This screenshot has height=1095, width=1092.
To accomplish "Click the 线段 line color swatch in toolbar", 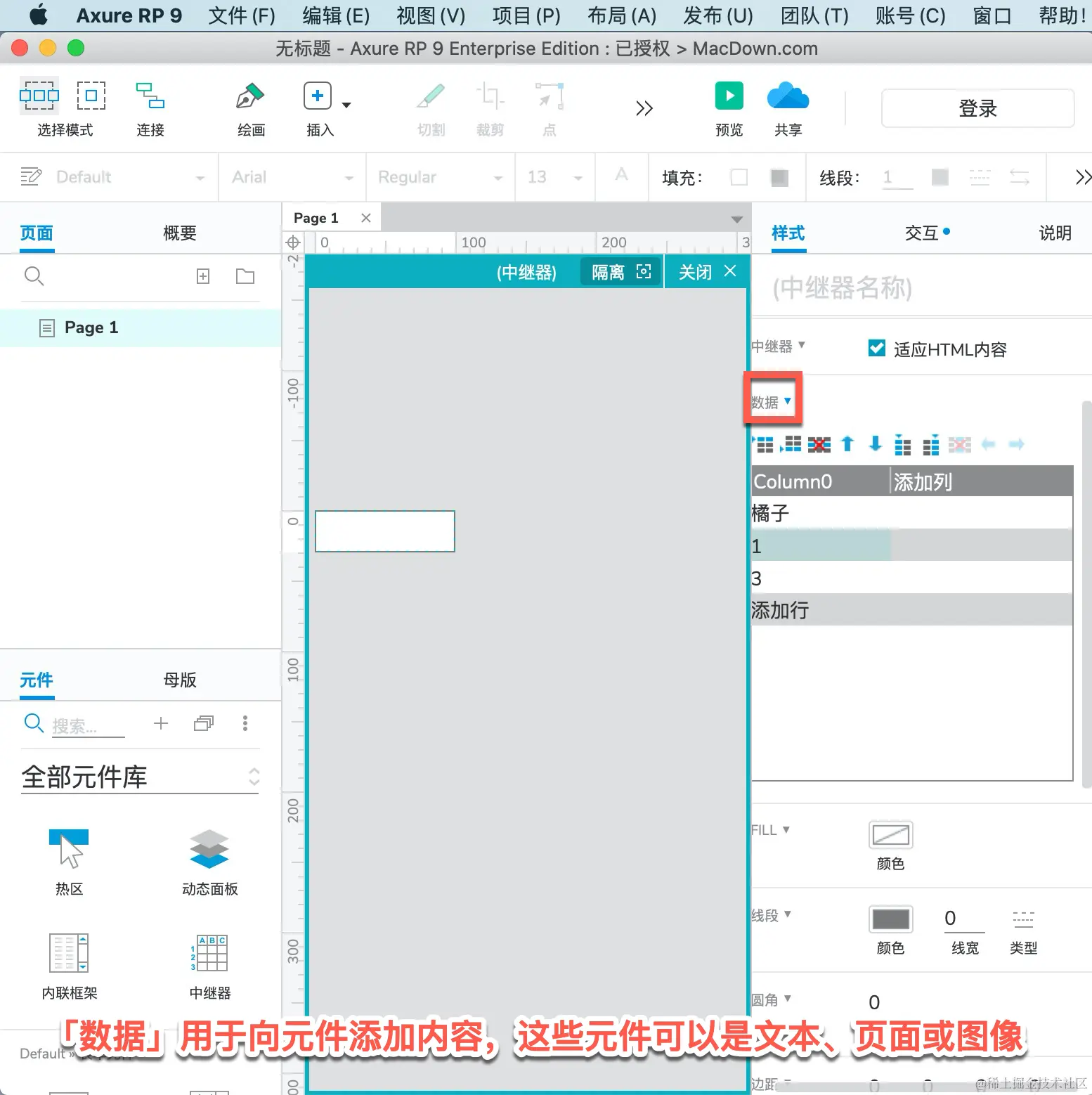I will 940,177.
